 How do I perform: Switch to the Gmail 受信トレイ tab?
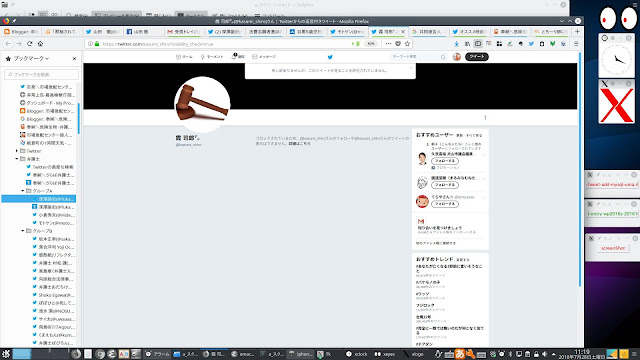coord(184,31)
